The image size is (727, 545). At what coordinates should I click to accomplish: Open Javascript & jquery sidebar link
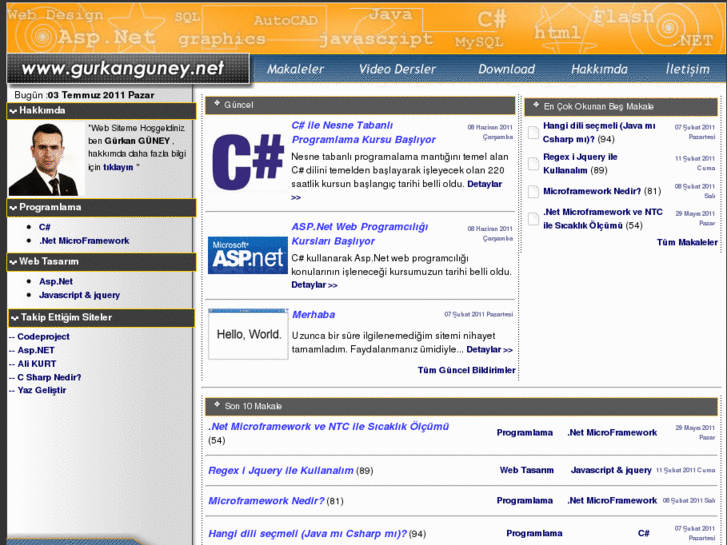(x=79, y=295)
